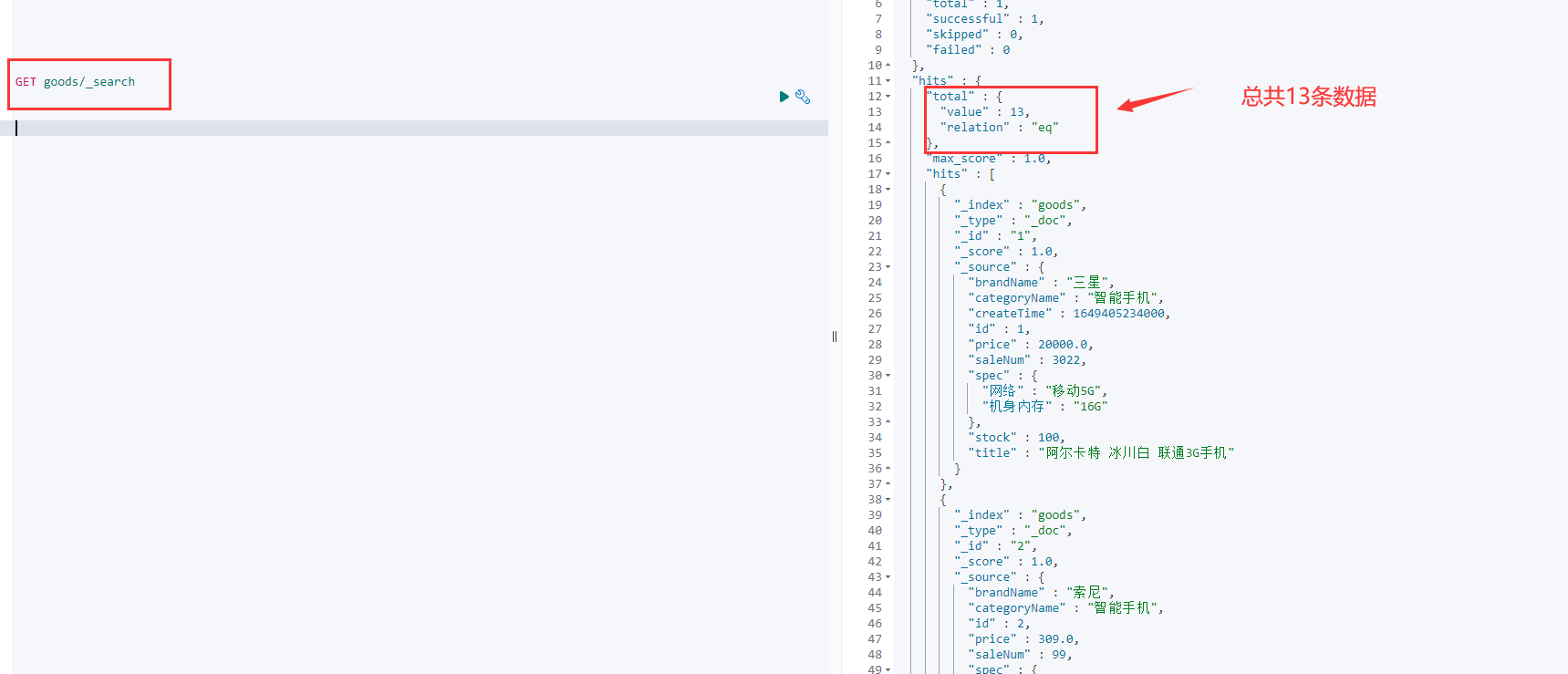Click "_type" : "_doc" on line 40
The height and width of the screenshot is (674, 1568).
(1013, 531)
